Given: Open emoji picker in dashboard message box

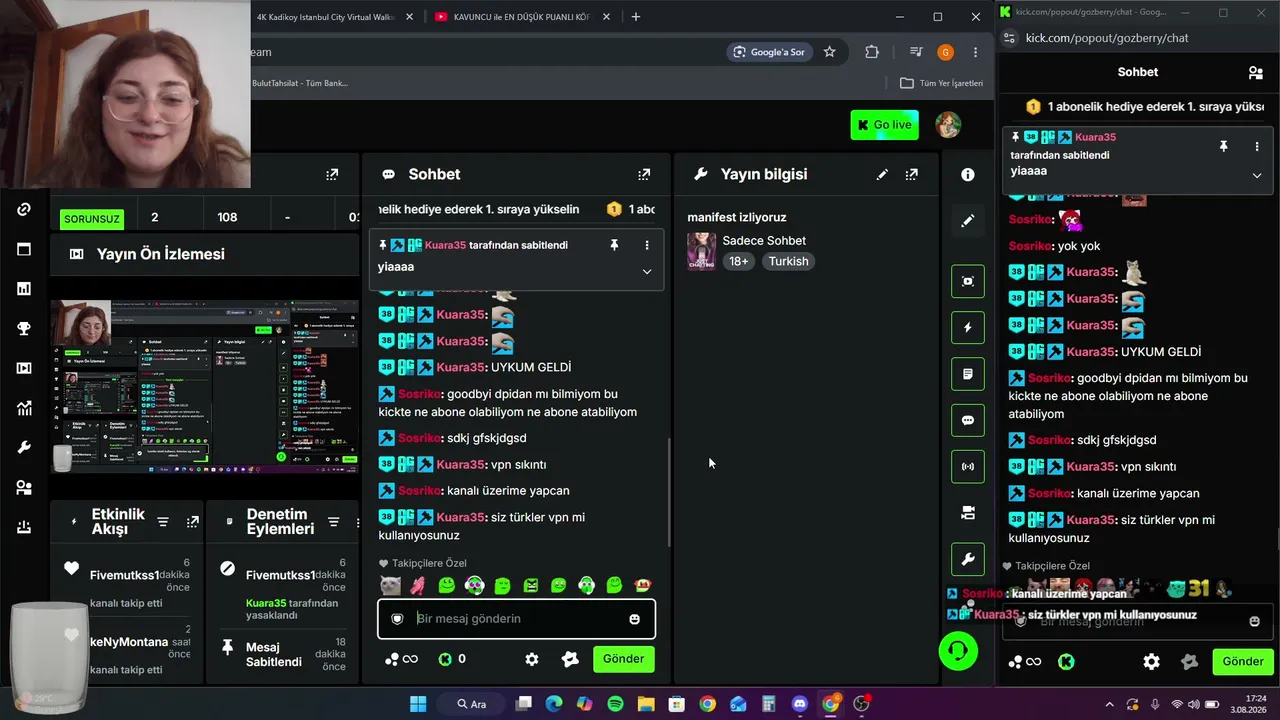Looking at the screenshot, I should click(x=634, y=619).
